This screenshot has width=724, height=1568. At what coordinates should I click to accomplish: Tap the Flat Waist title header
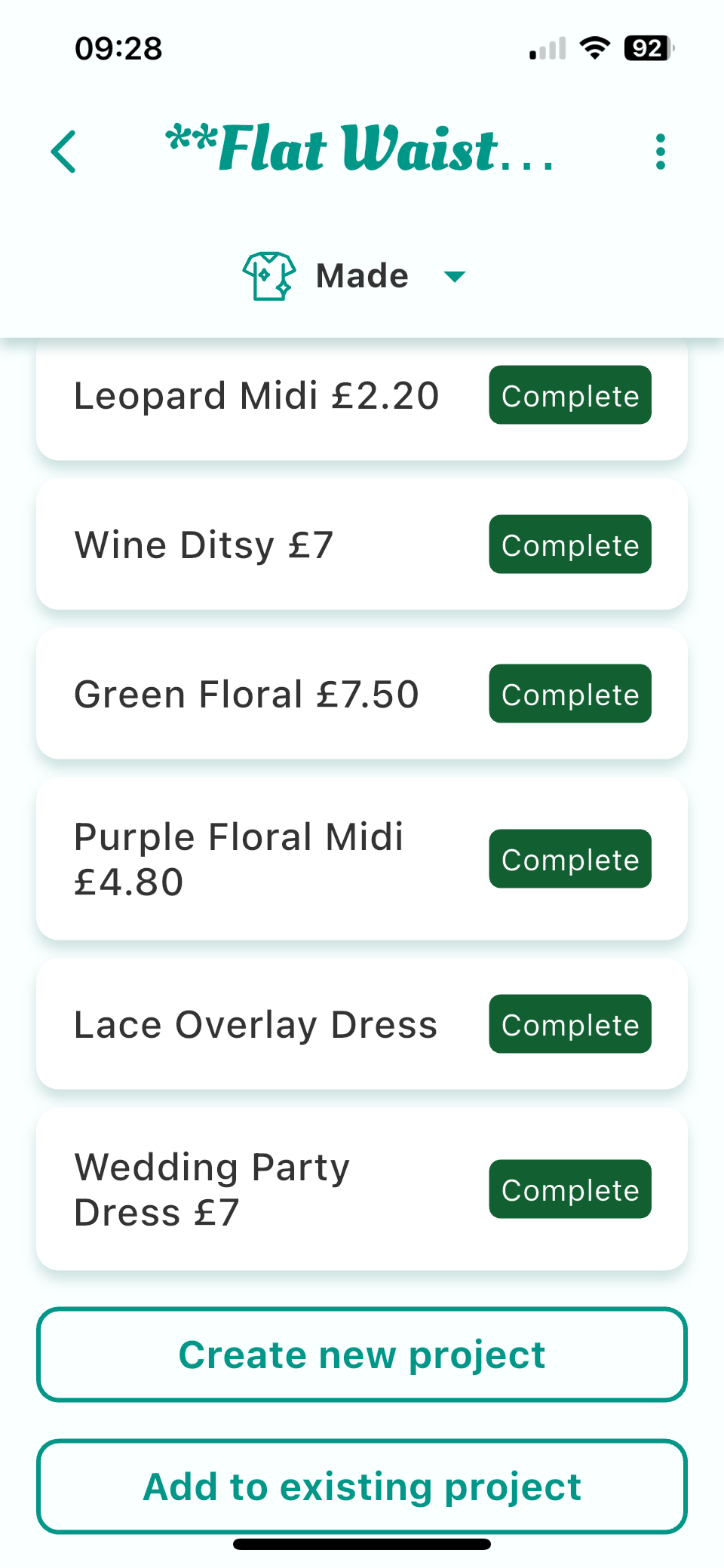tap(360, 149)
